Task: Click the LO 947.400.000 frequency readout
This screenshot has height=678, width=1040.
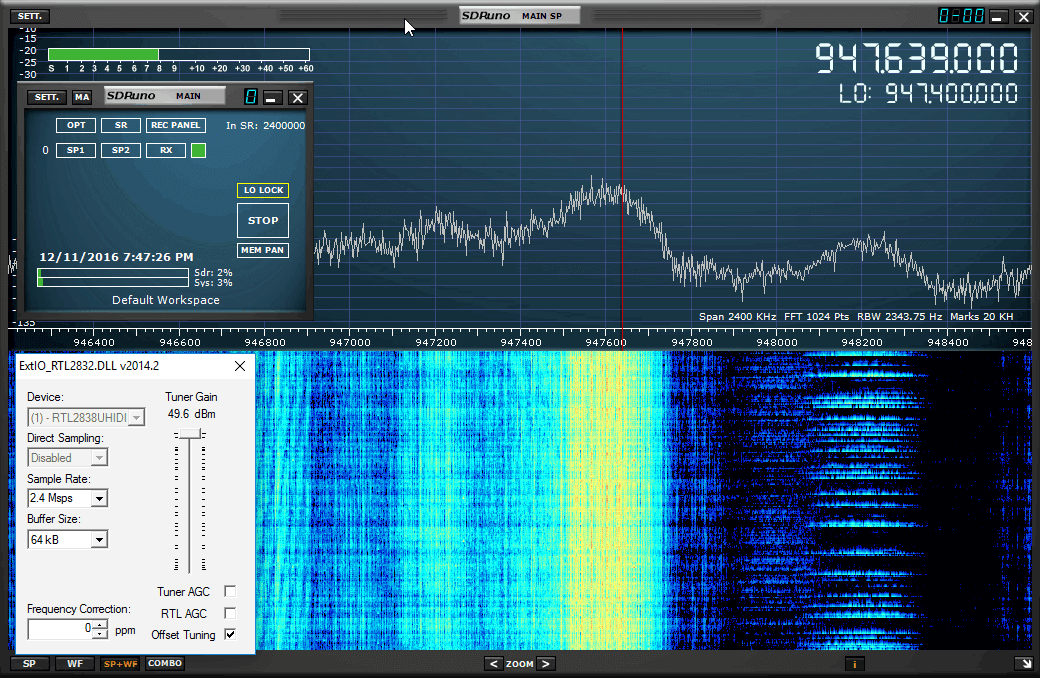Action: 928,94
